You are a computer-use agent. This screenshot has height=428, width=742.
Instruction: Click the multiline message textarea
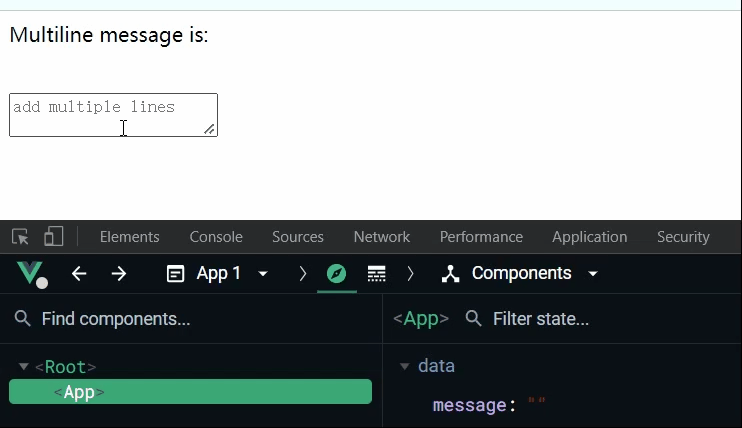point(112,114)
